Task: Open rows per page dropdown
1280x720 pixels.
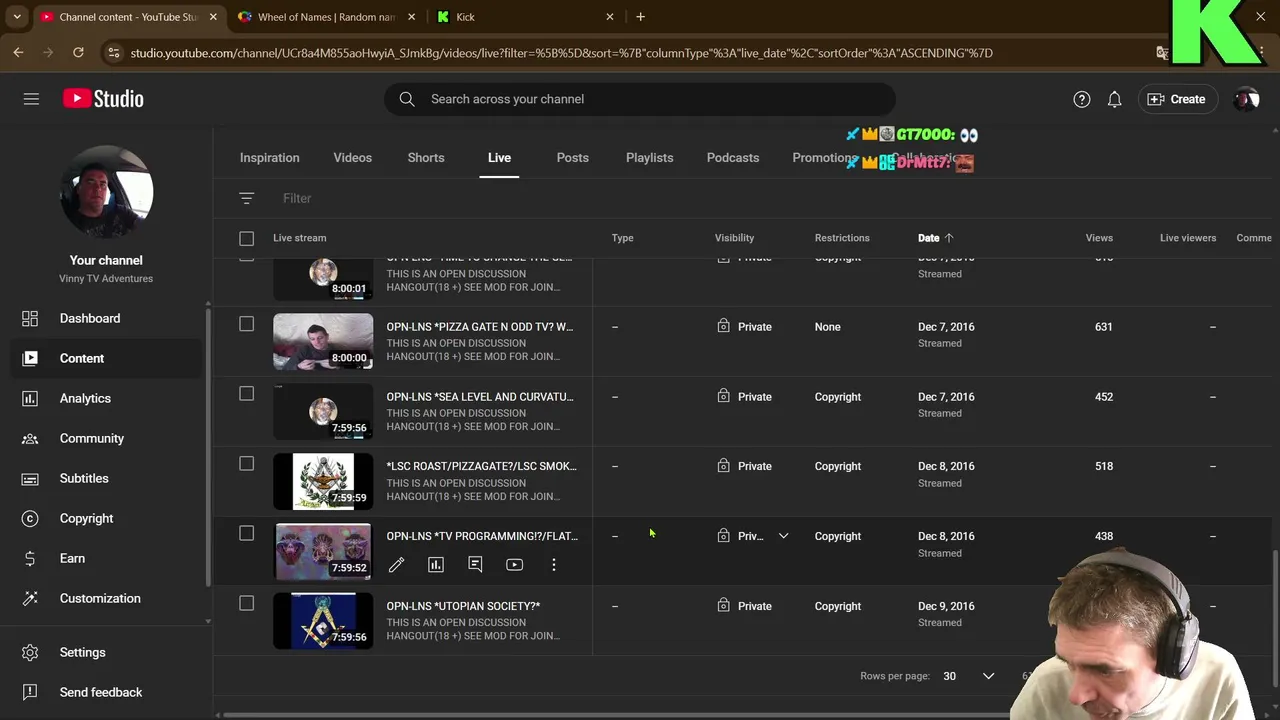Action: (968, 676)
